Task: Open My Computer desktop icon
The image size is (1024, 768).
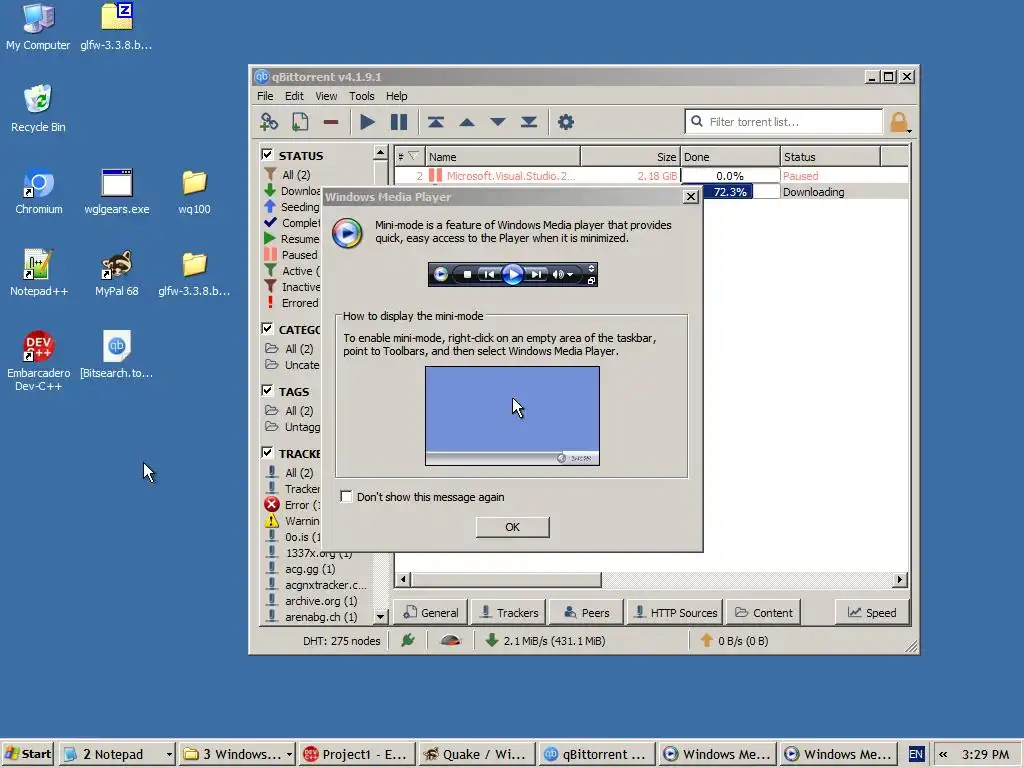Action: [x=38, y=27]
